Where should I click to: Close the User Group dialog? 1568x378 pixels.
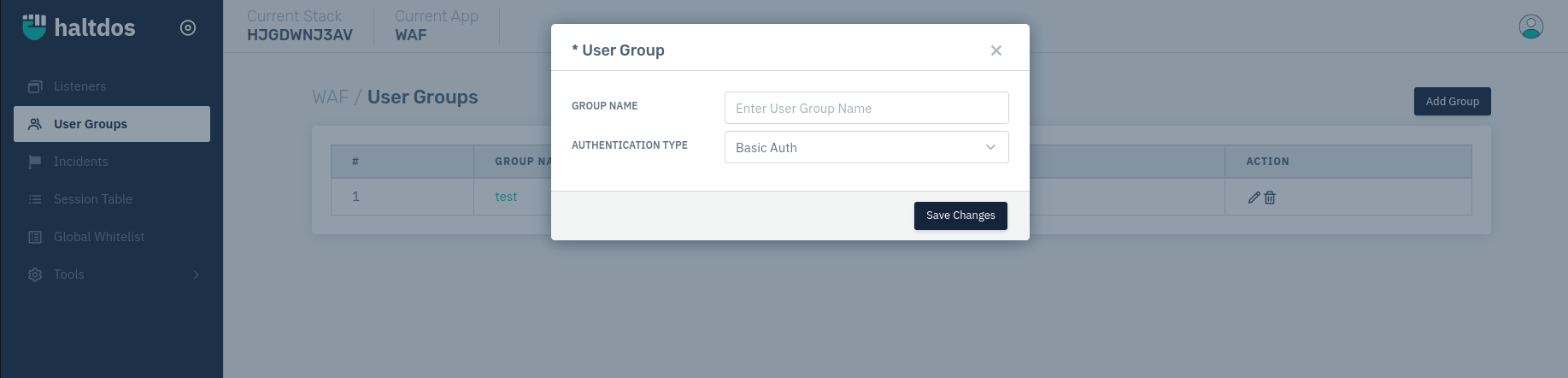995,50
